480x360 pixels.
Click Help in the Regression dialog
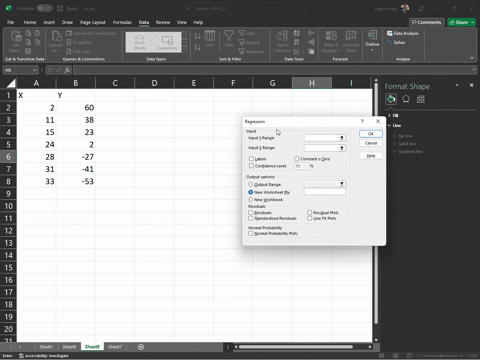(x=371, y=156)
